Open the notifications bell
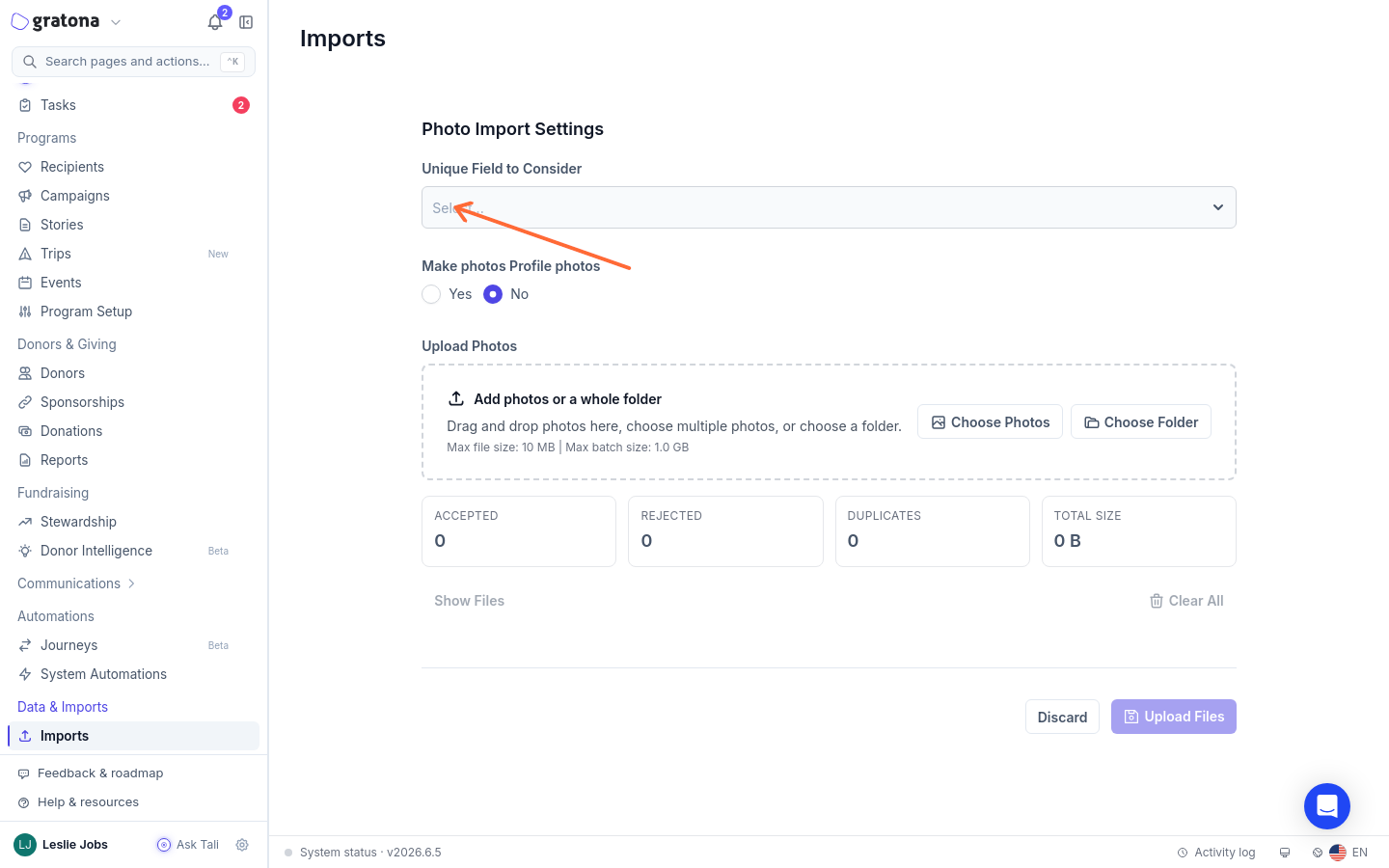This screenshot has width=1389, height=868. (215, 22)
